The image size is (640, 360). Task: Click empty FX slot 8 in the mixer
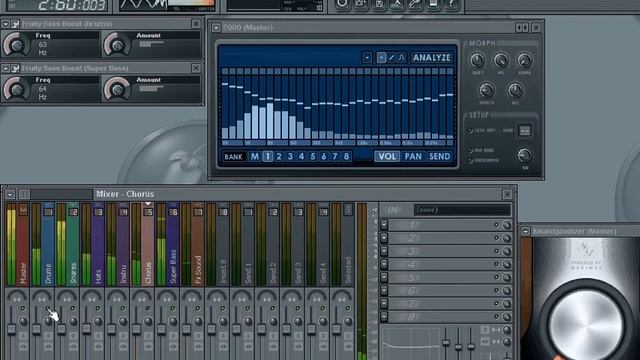click(441, 317)
